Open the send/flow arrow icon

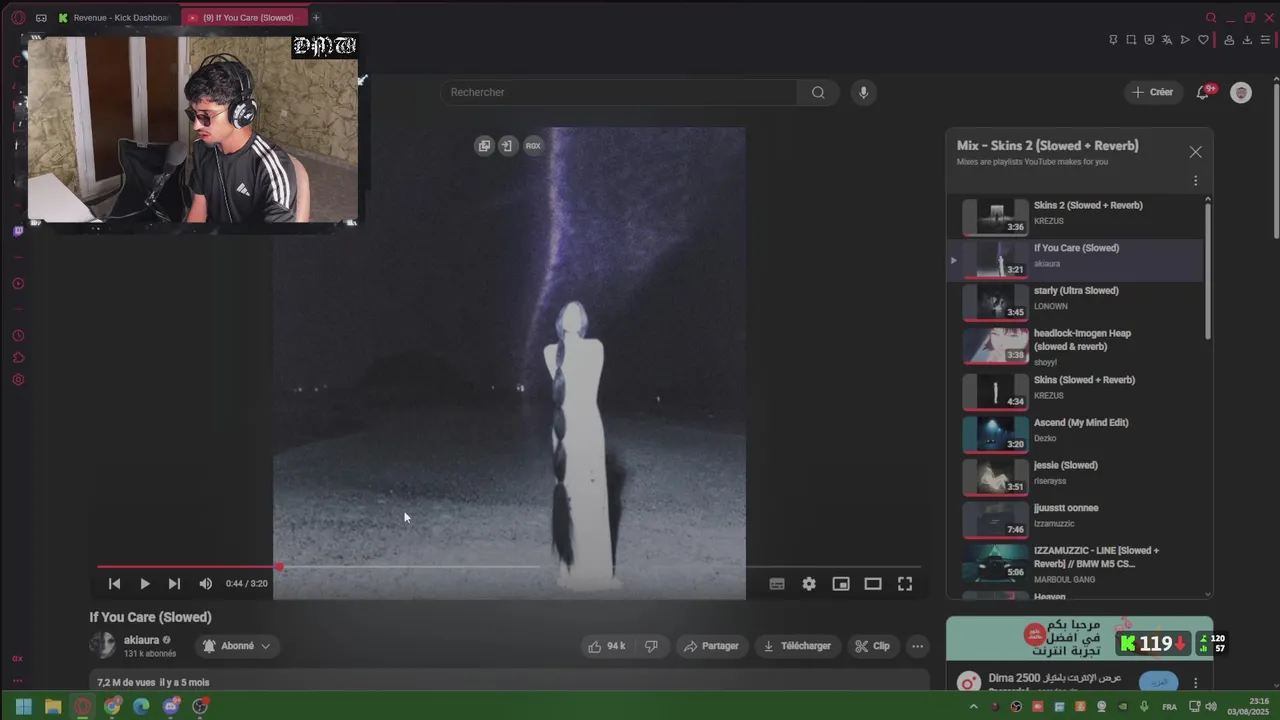pyautogui.click(x=1185, y=40)
